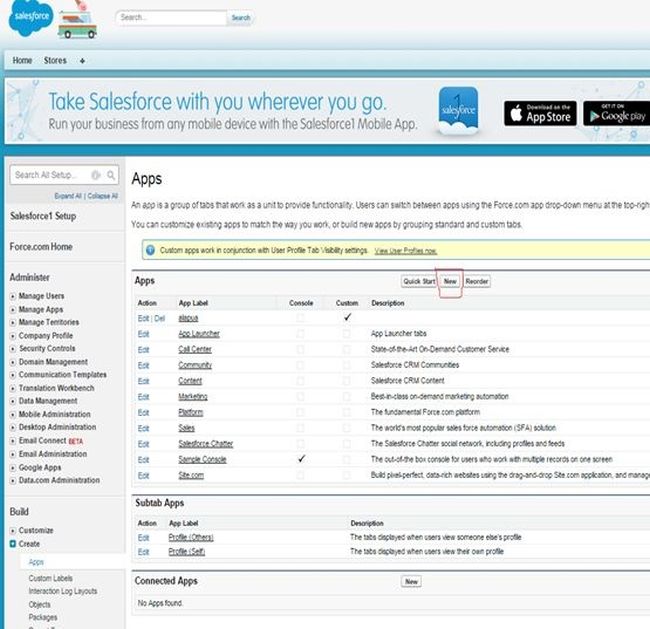Viewport: 650px width, 629px height.
Task: Expand the Manage Users node
Action: click(x=13, y=296)
